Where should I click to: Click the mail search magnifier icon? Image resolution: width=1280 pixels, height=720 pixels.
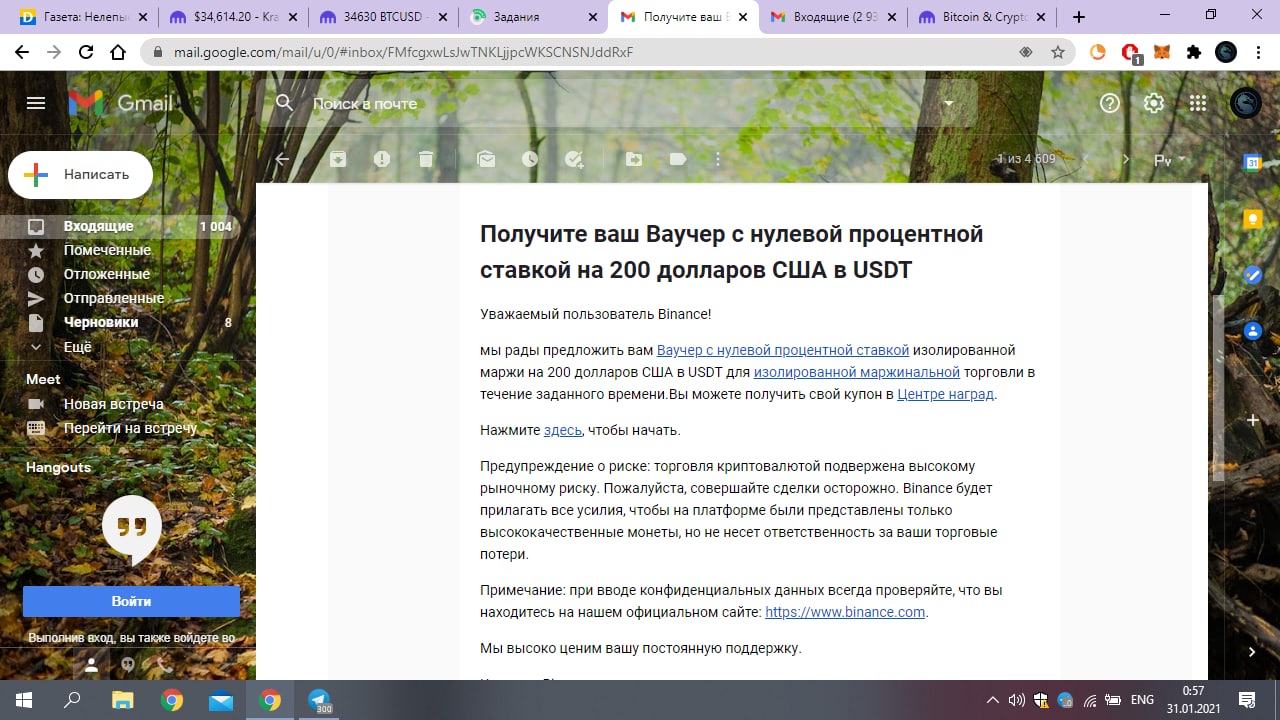285,103
